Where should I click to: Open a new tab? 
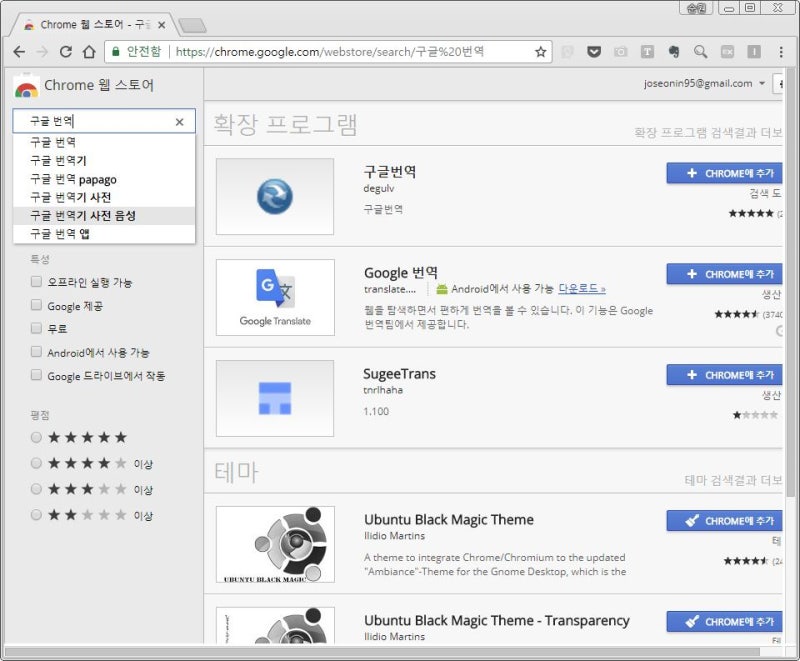193,25
